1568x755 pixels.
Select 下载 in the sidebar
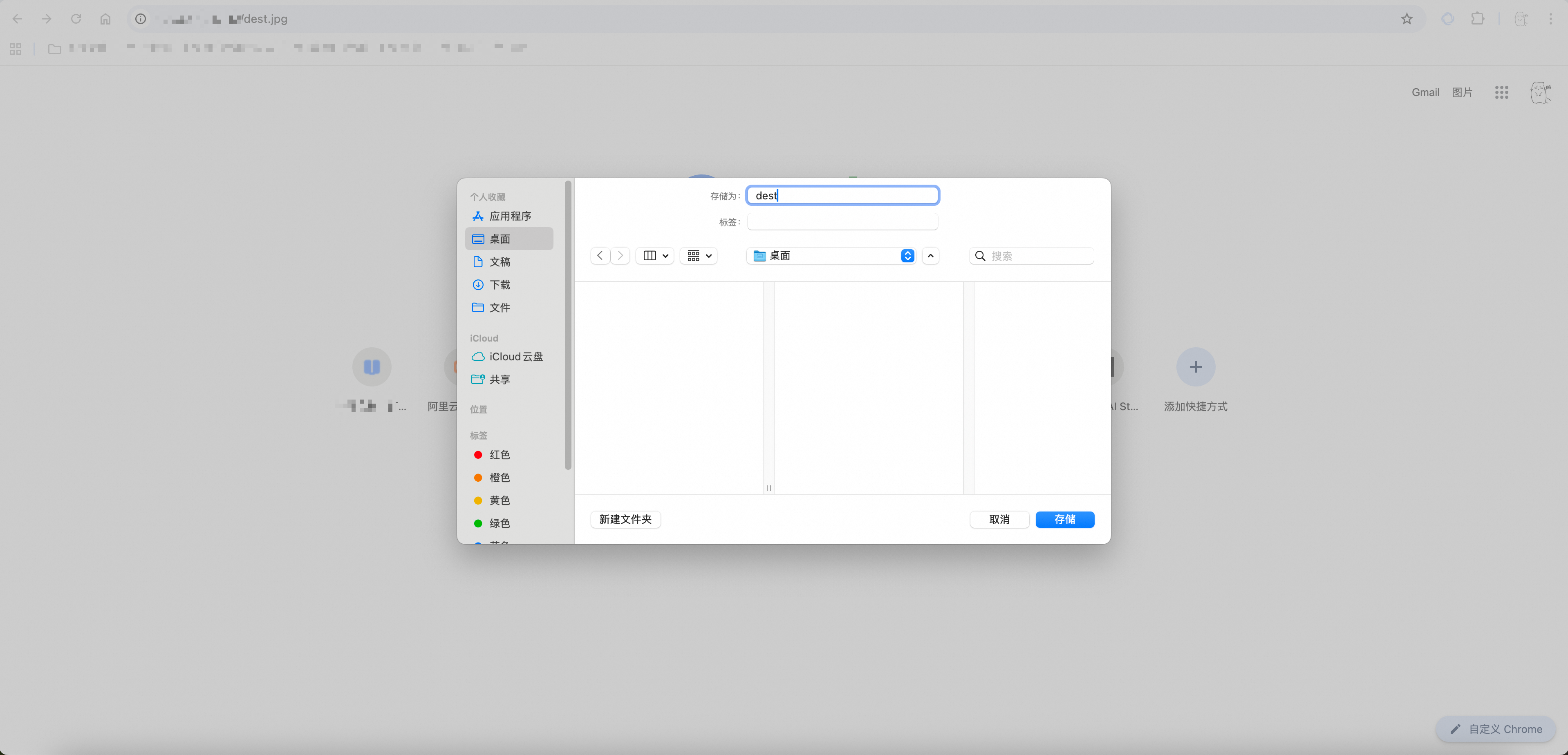coord(499,285)
